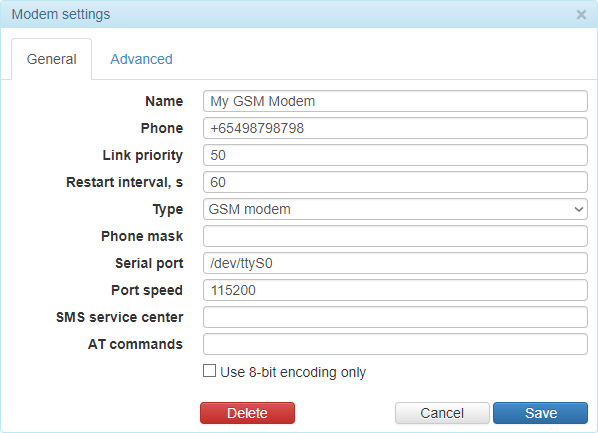Click the Type dropdown chevron arrow

(x=579, y=209)
